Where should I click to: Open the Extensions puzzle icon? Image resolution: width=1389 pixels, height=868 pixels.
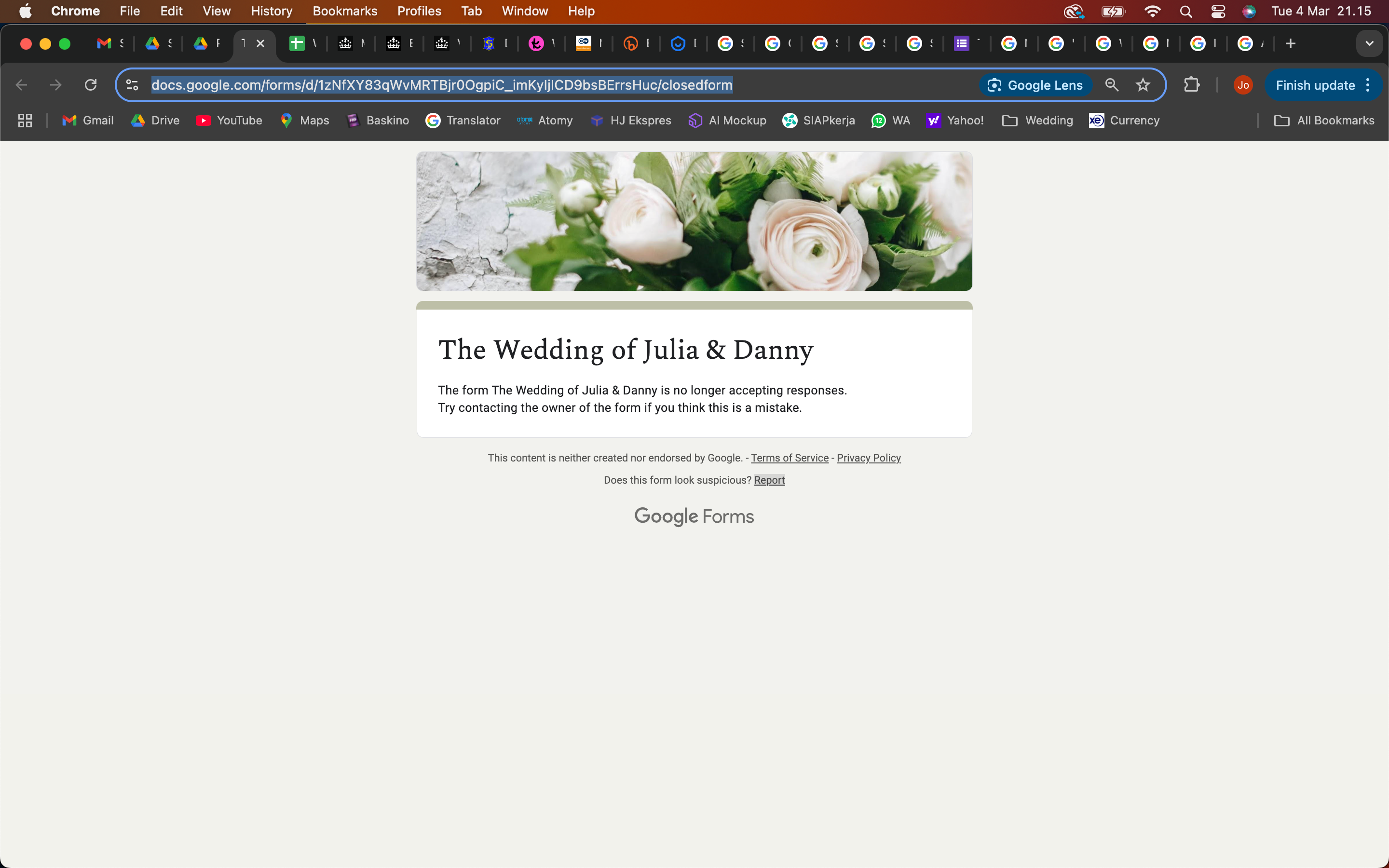point(1192,85)
